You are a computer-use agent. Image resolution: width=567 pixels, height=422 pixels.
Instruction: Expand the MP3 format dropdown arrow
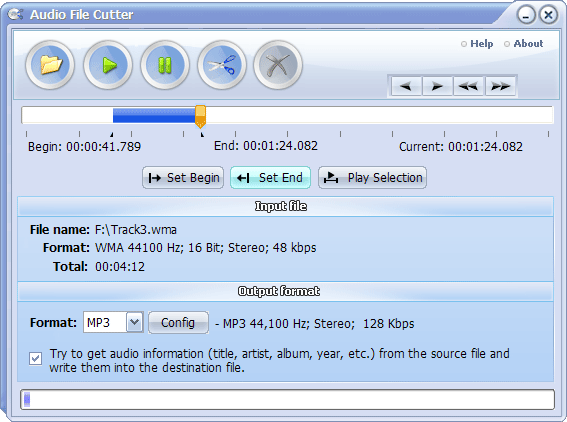(135, 322)
